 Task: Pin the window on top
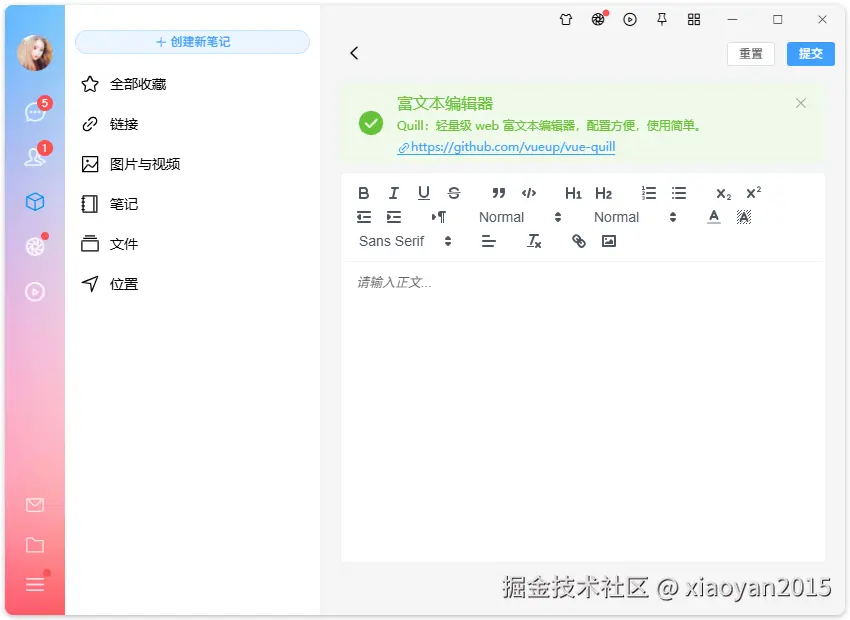pos(661,20)
